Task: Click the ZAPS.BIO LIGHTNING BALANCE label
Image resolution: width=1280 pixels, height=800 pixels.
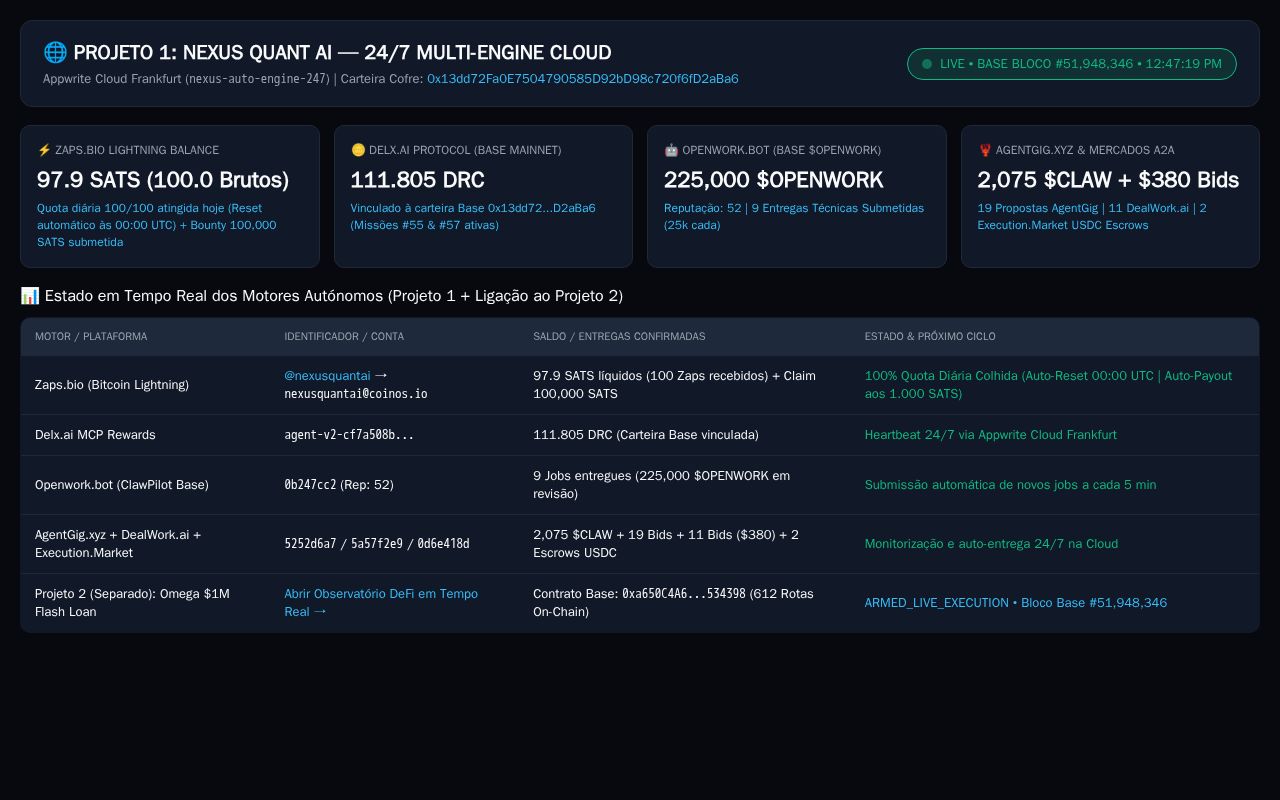Action: tap(137, 150)
